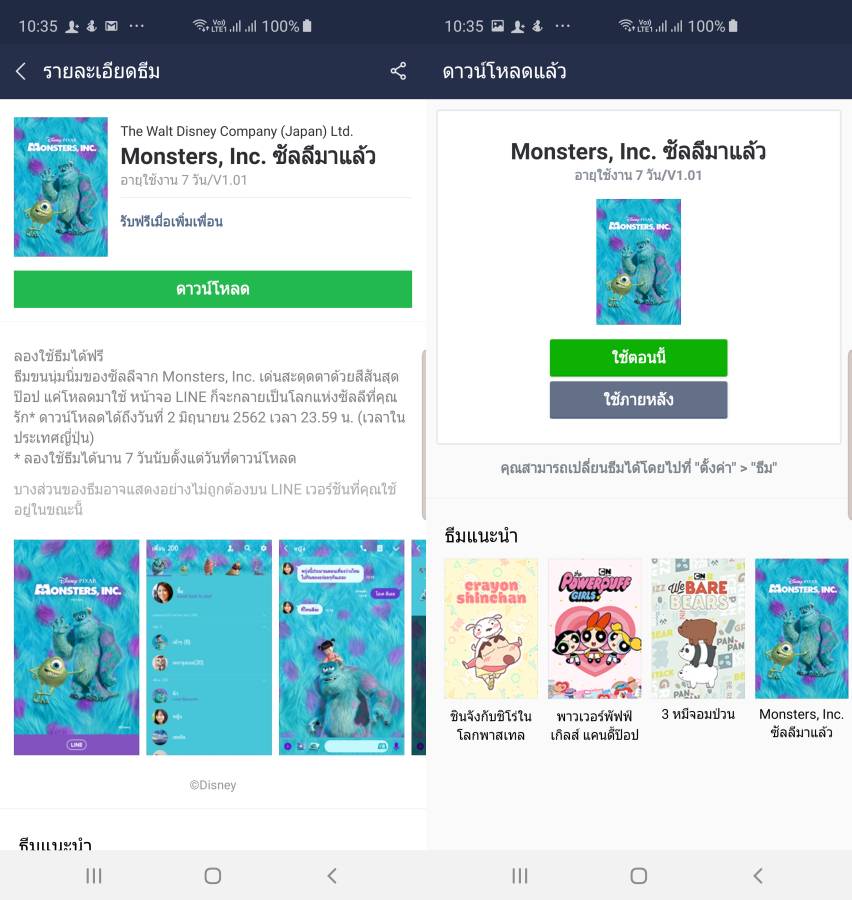Tap the green ใช้ตอนนี้ button

pos(638,358)
